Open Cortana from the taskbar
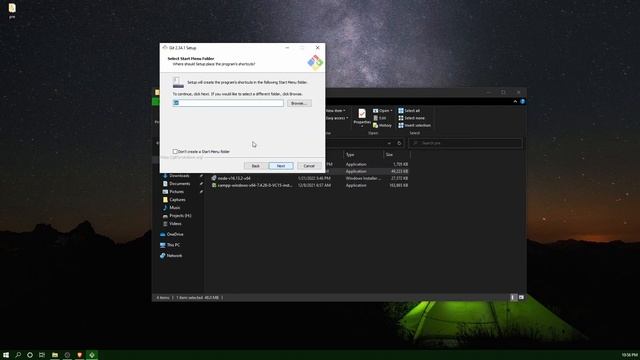 click(30, 355)
